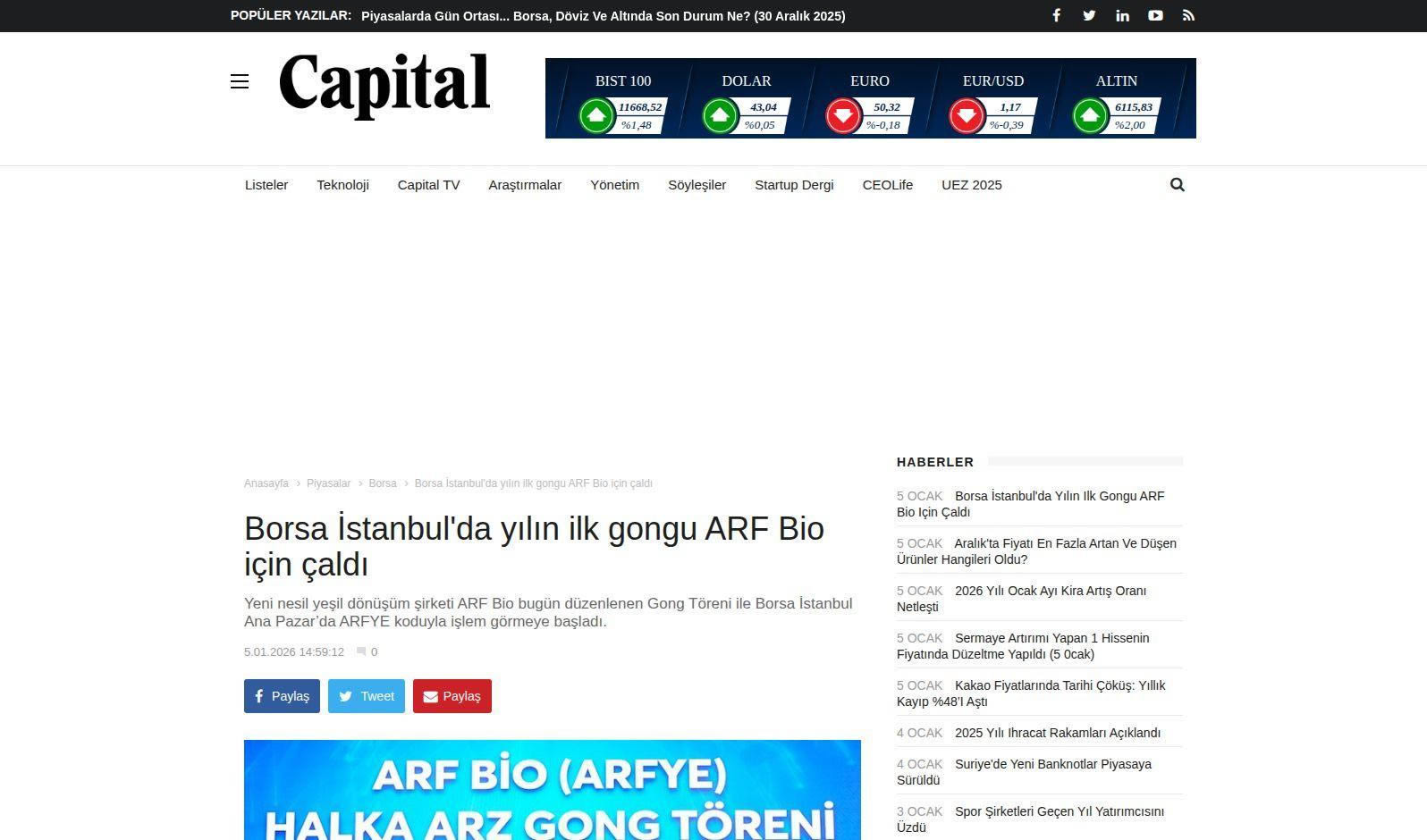The height and width of the screenshot is (840, 1427).
Task: Select the Startup Dergi menu item
Action: coord(794,185)
